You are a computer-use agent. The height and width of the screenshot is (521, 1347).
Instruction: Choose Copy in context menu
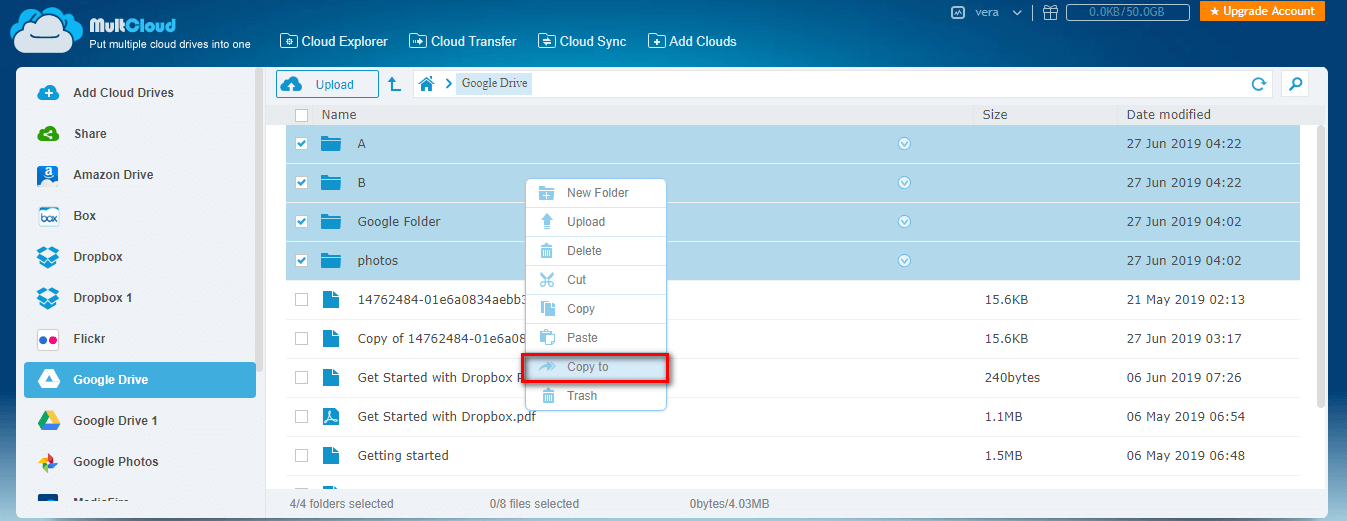[x=596, y=309]
